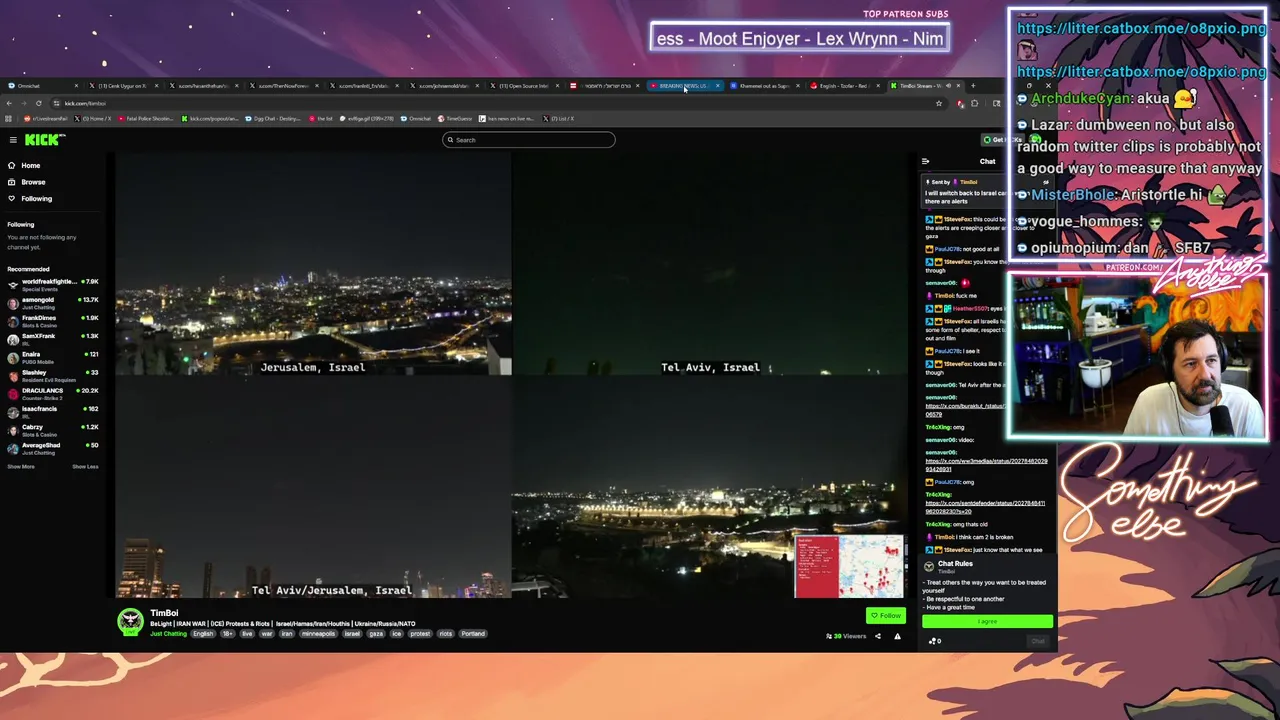Click the browser back arrow

9,103
